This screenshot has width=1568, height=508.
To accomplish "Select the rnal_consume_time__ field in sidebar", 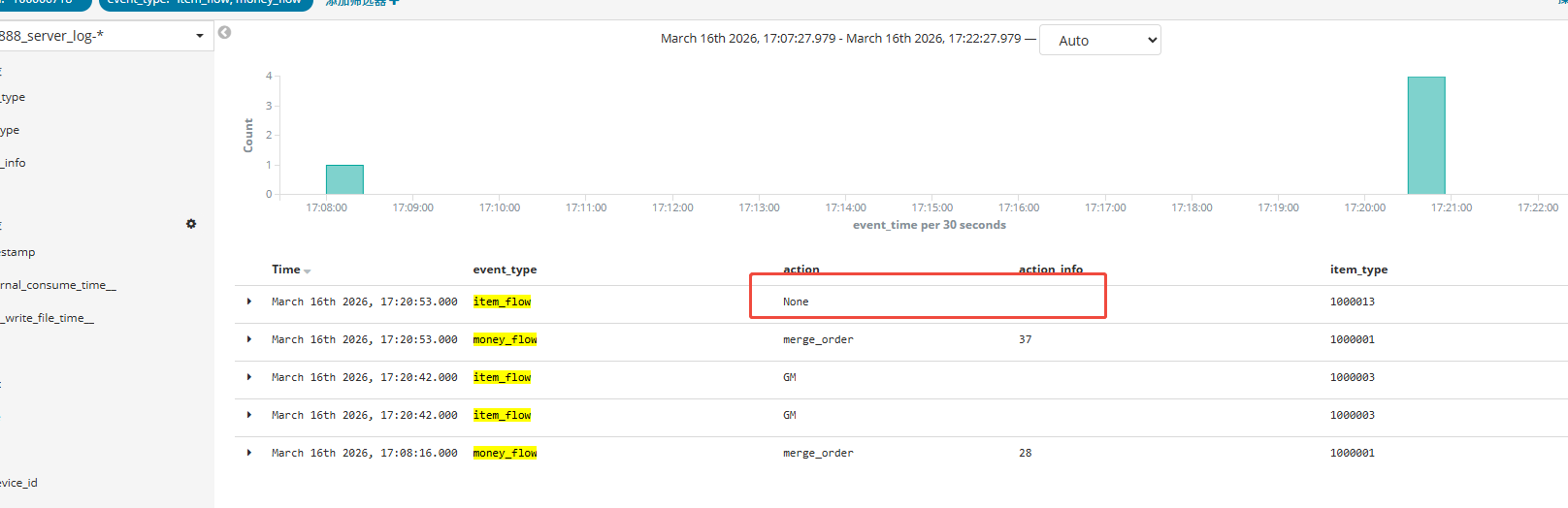I will [58, 285].
